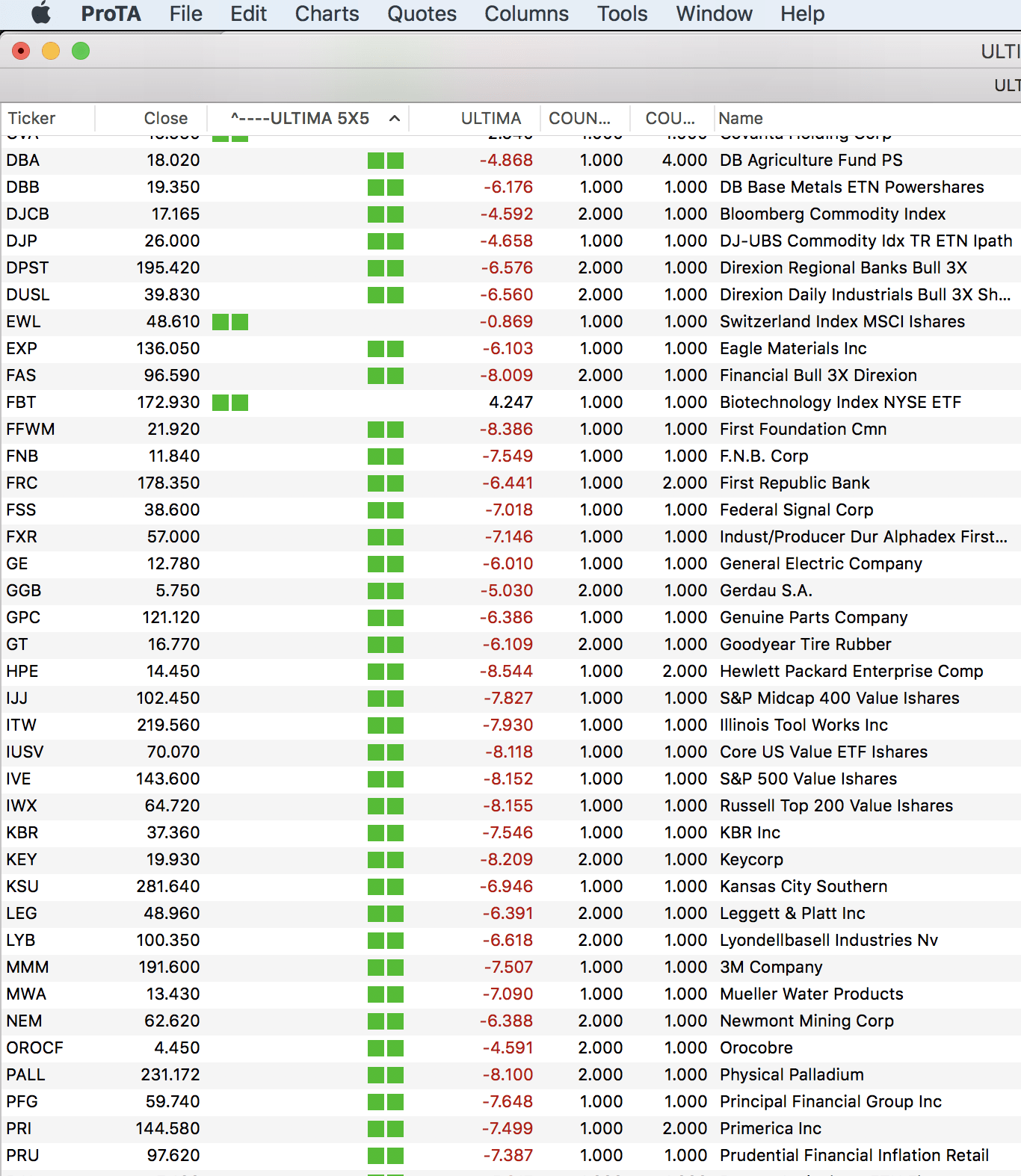
Task: Select 'Biotechnology Index NYSE ETF'
Action: (840, 403)
